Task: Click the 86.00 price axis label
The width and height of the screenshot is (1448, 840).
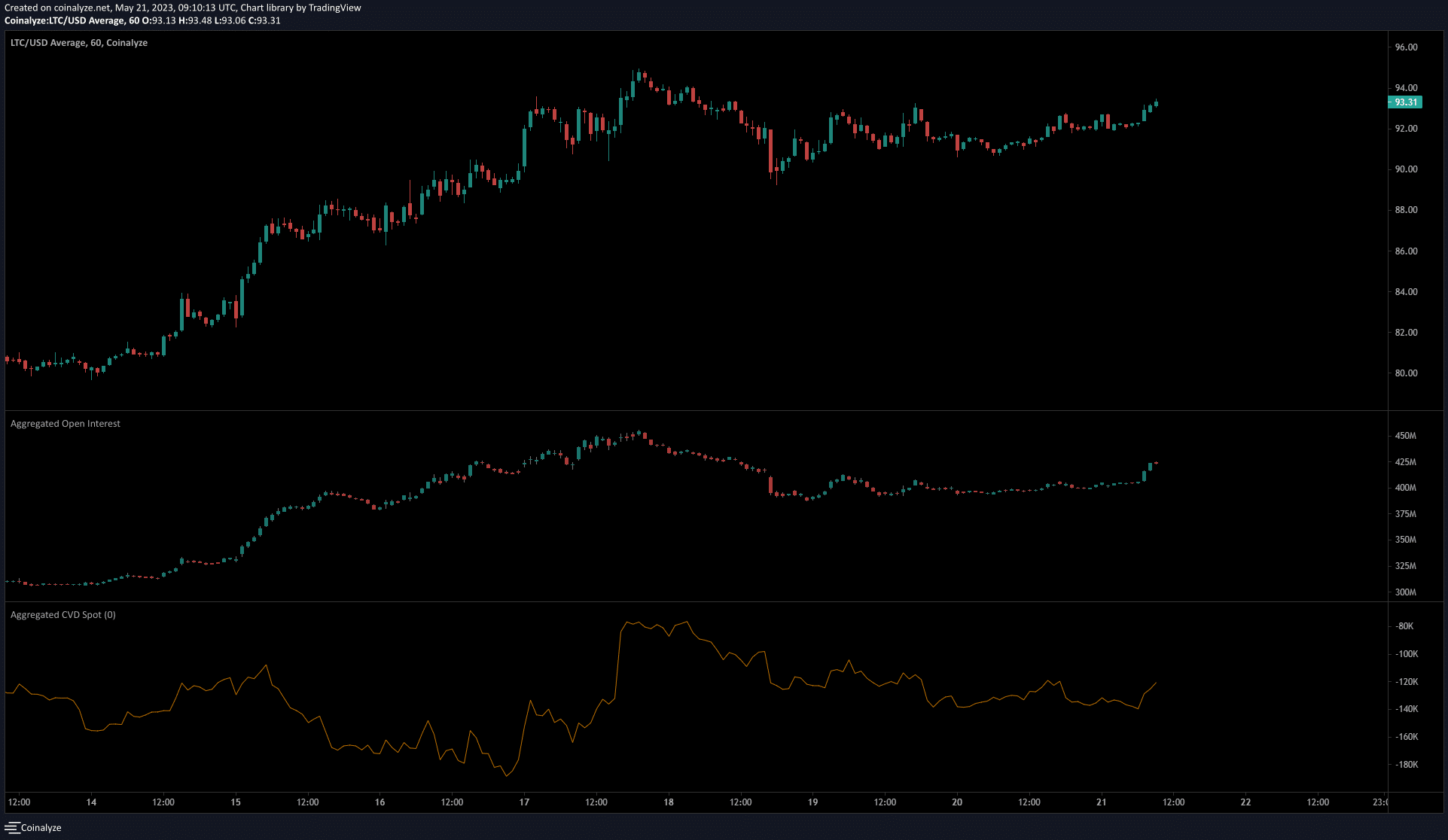Action: click(x=1406, y=251)
